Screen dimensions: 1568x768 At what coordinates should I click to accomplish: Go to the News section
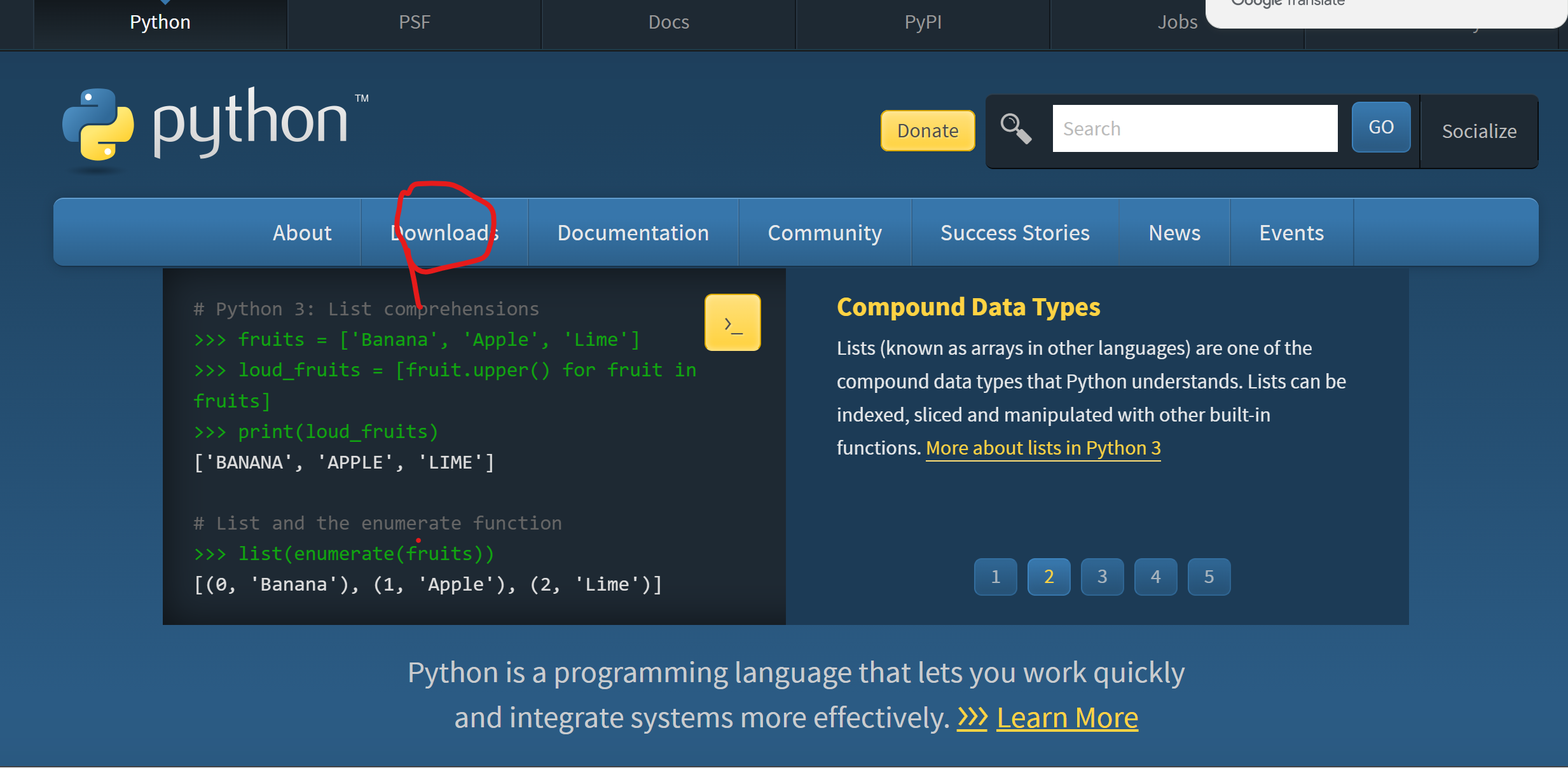click(x=1174, y=233)
